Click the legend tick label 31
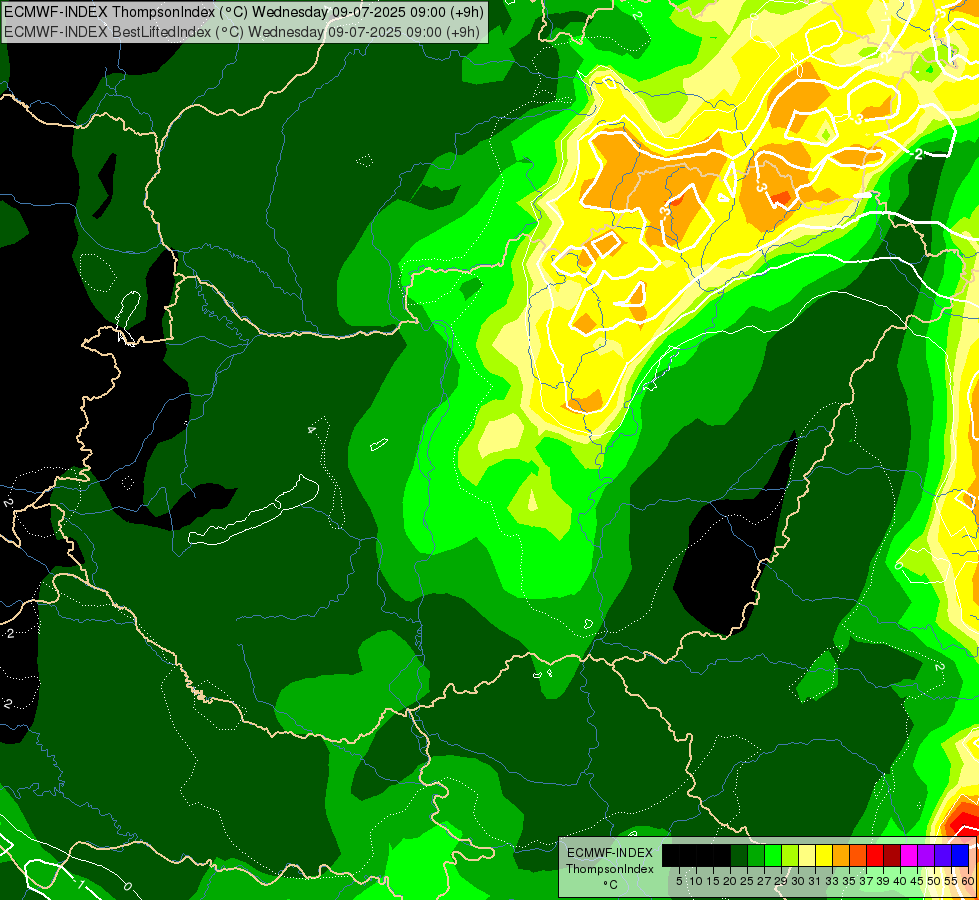Screen dimensions: 979x900 click(x=815, y=881)
